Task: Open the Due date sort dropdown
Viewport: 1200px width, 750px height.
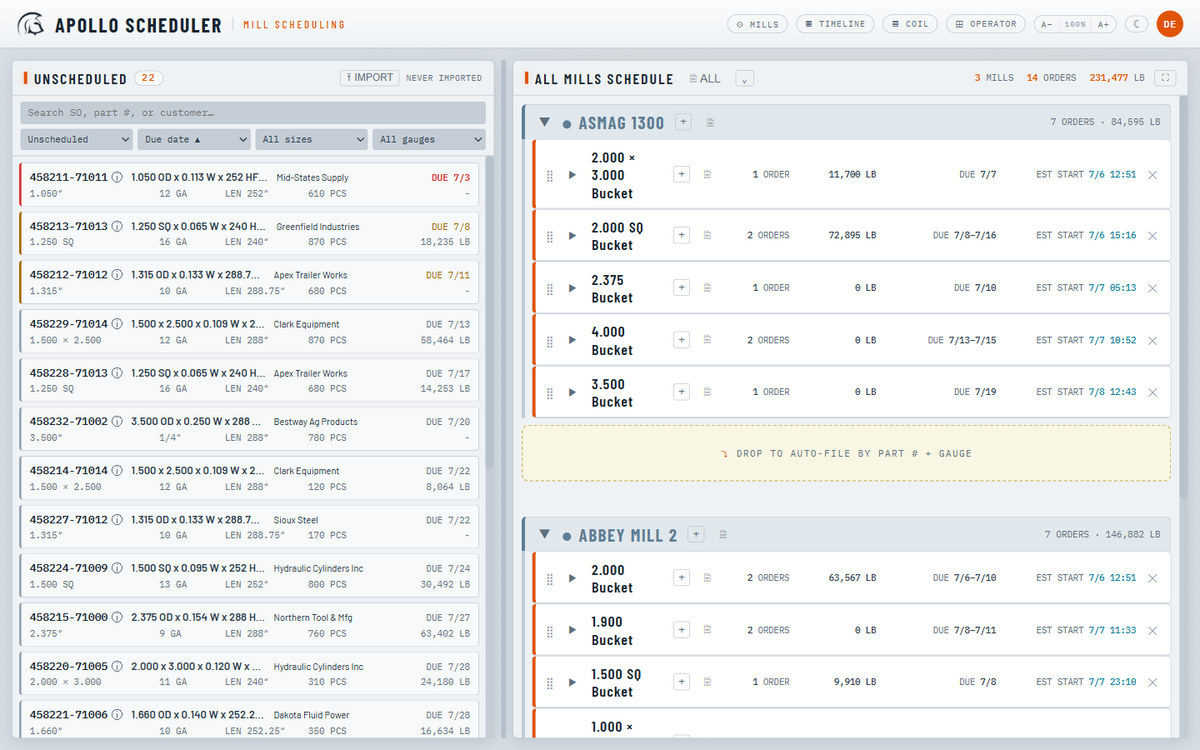Action: 194,140
